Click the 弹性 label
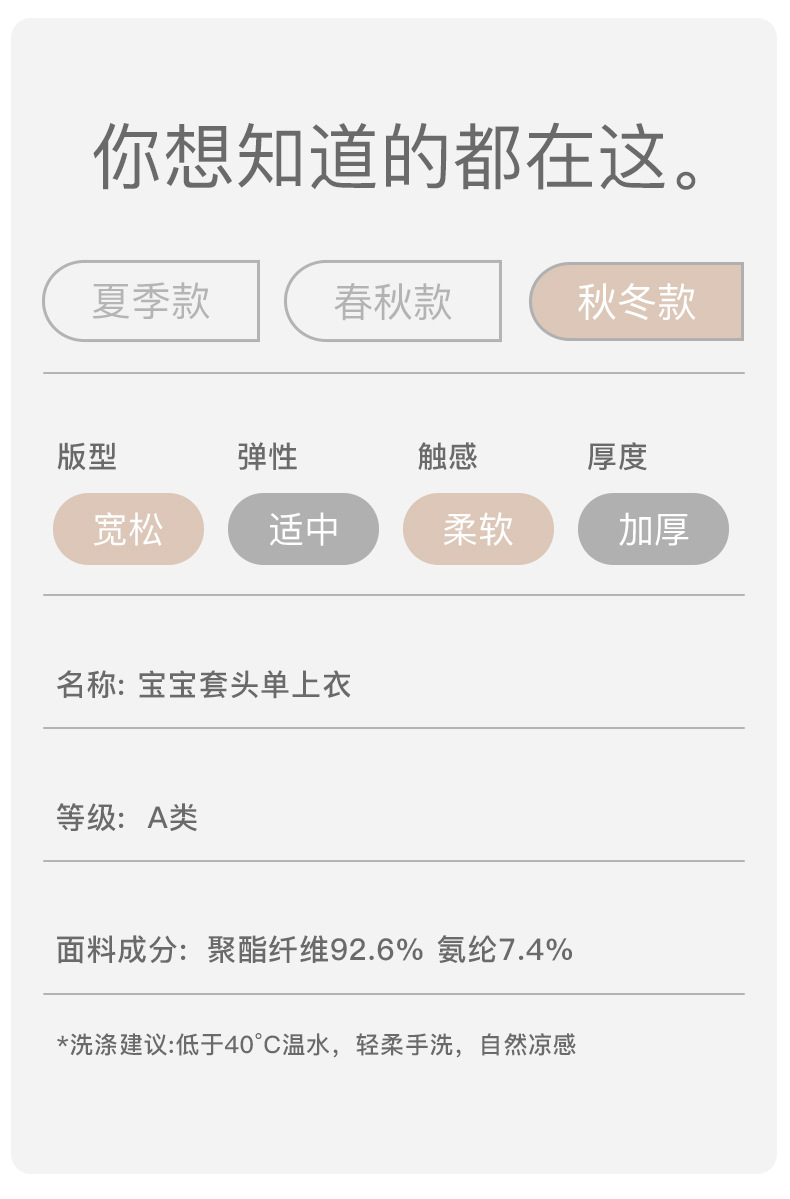 pyautogui.click(x=267, y=457)
